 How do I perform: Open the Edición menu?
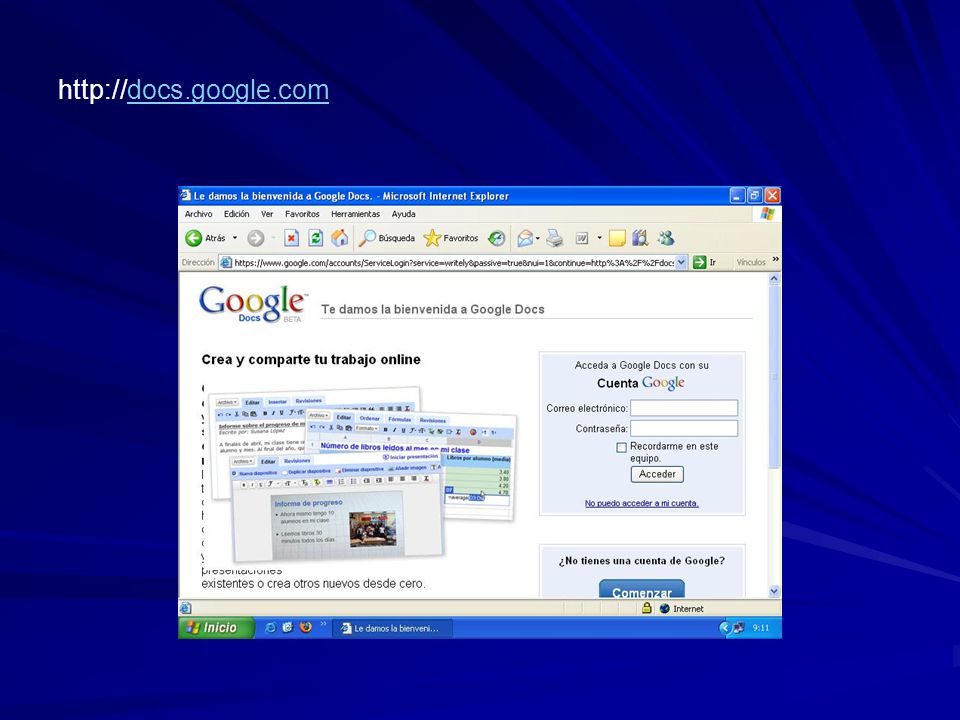pos(236,214)
